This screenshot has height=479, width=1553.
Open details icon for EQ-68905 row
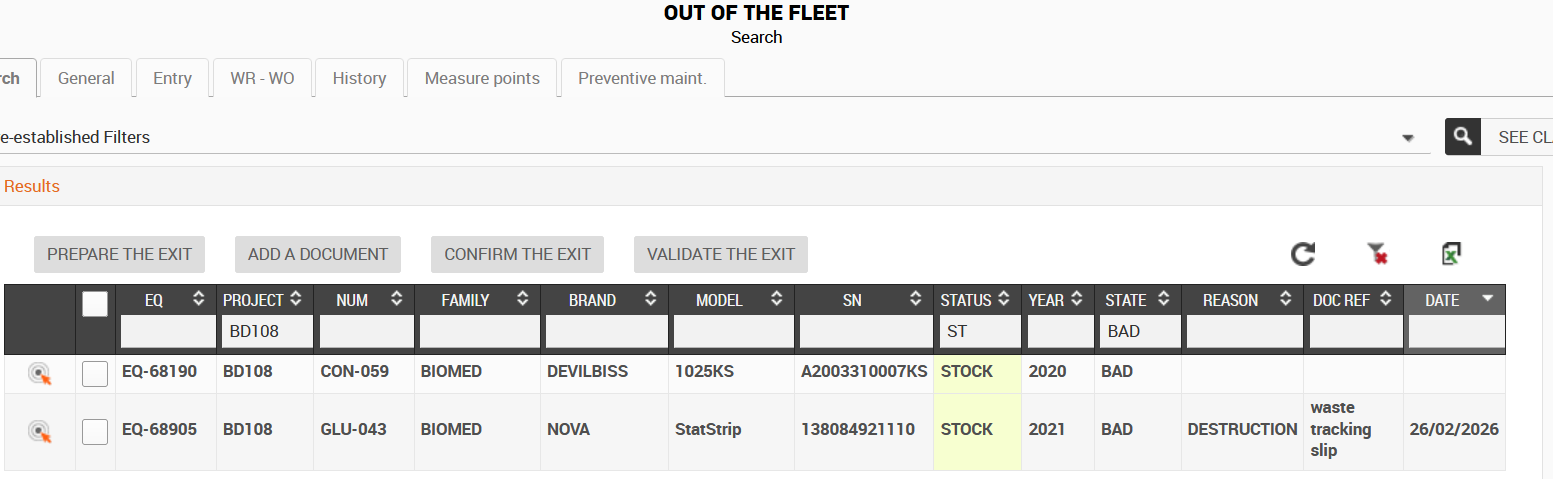pyautogui.click(x=40, y=432)
